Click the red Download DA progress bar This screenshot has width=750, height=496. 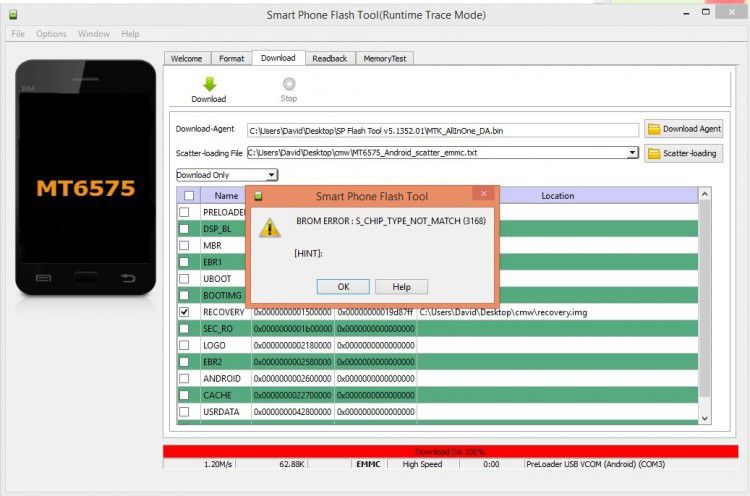450,452
